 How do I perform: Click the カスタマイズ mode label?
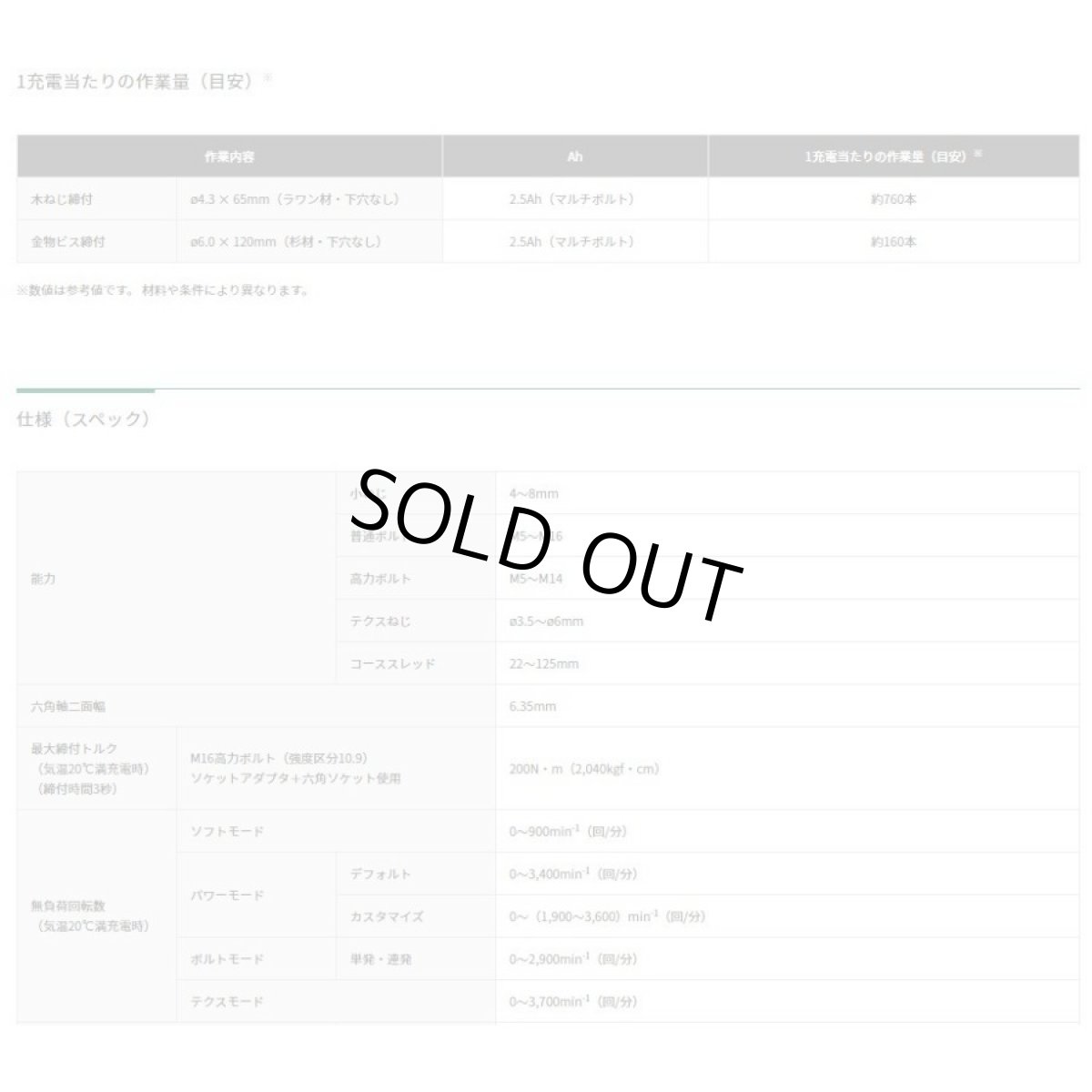click(387, 916)
